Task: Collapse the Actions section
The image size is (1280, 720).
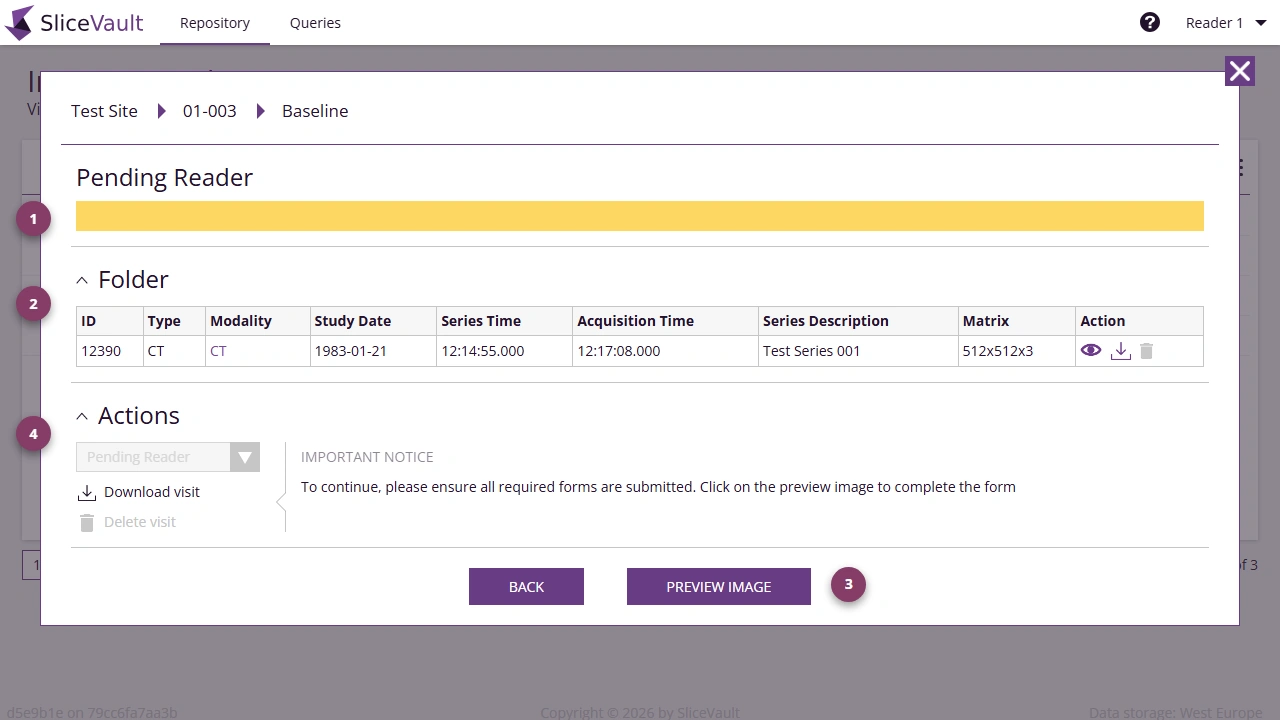Action: 82,416
